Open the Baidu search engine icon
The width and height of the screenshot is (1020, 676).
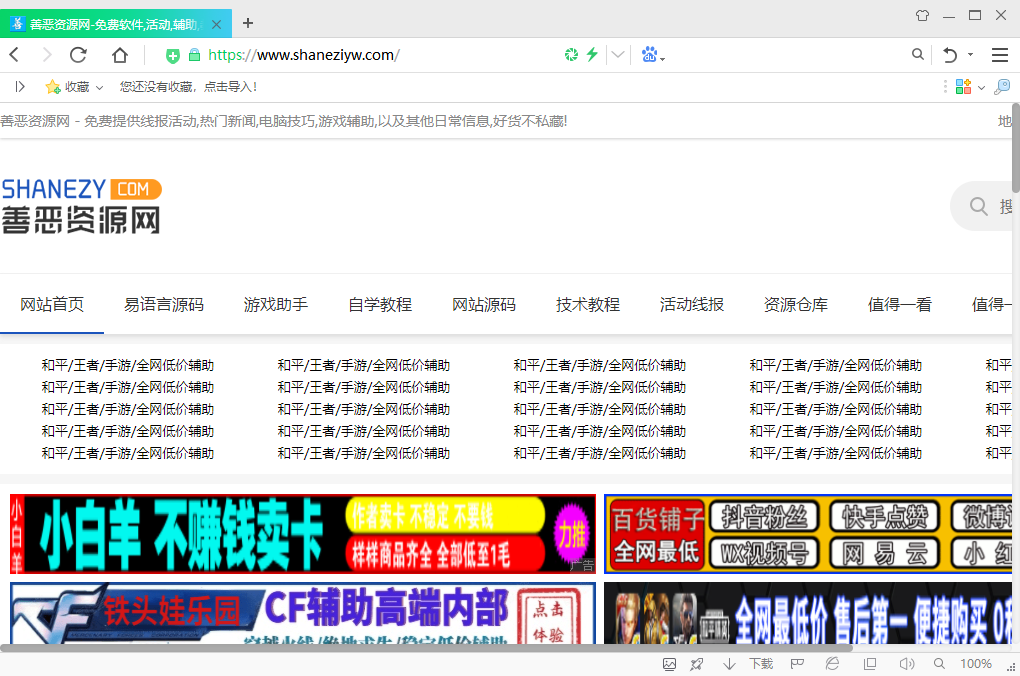tap(649, 55)
